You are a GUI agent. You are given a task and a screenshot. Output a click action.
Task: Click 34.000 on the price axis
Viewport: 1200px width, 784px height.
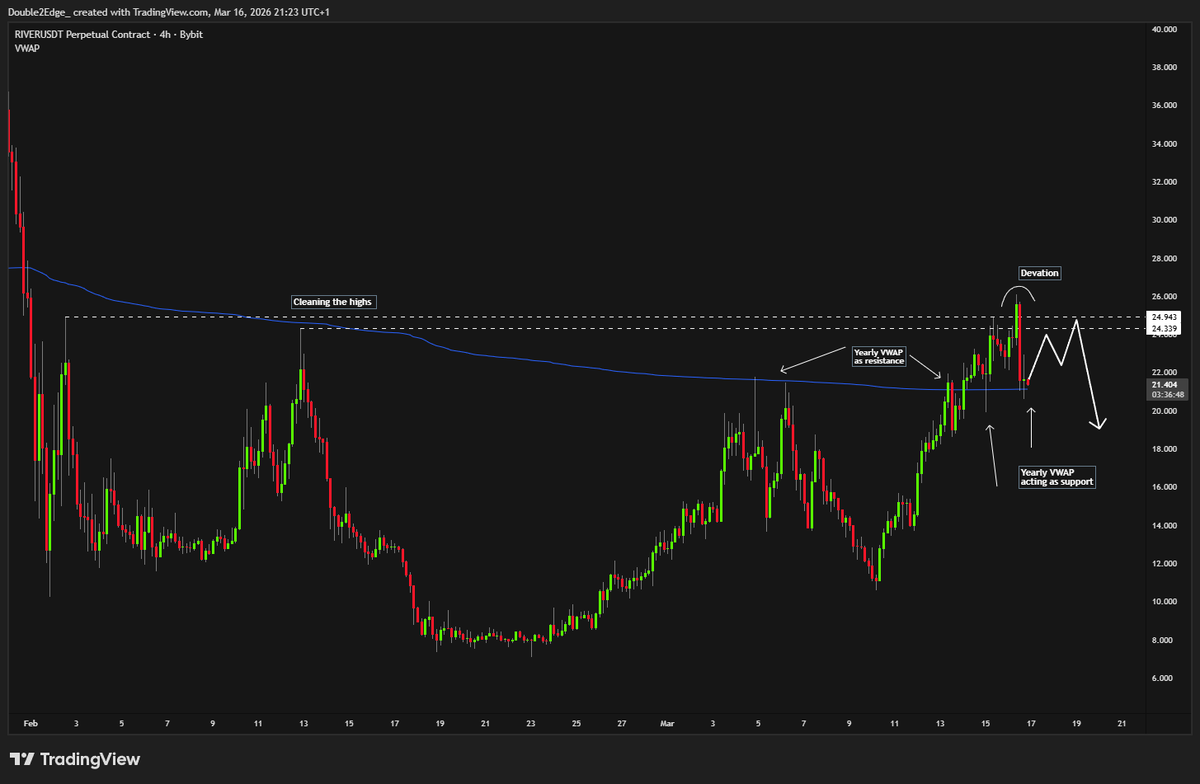(x=1163, y=144)
